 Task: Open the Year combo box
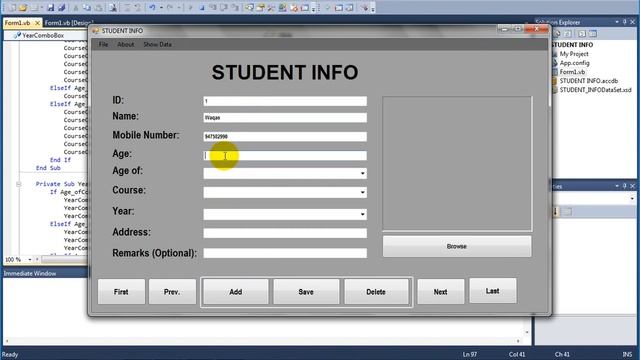point(362,214)
